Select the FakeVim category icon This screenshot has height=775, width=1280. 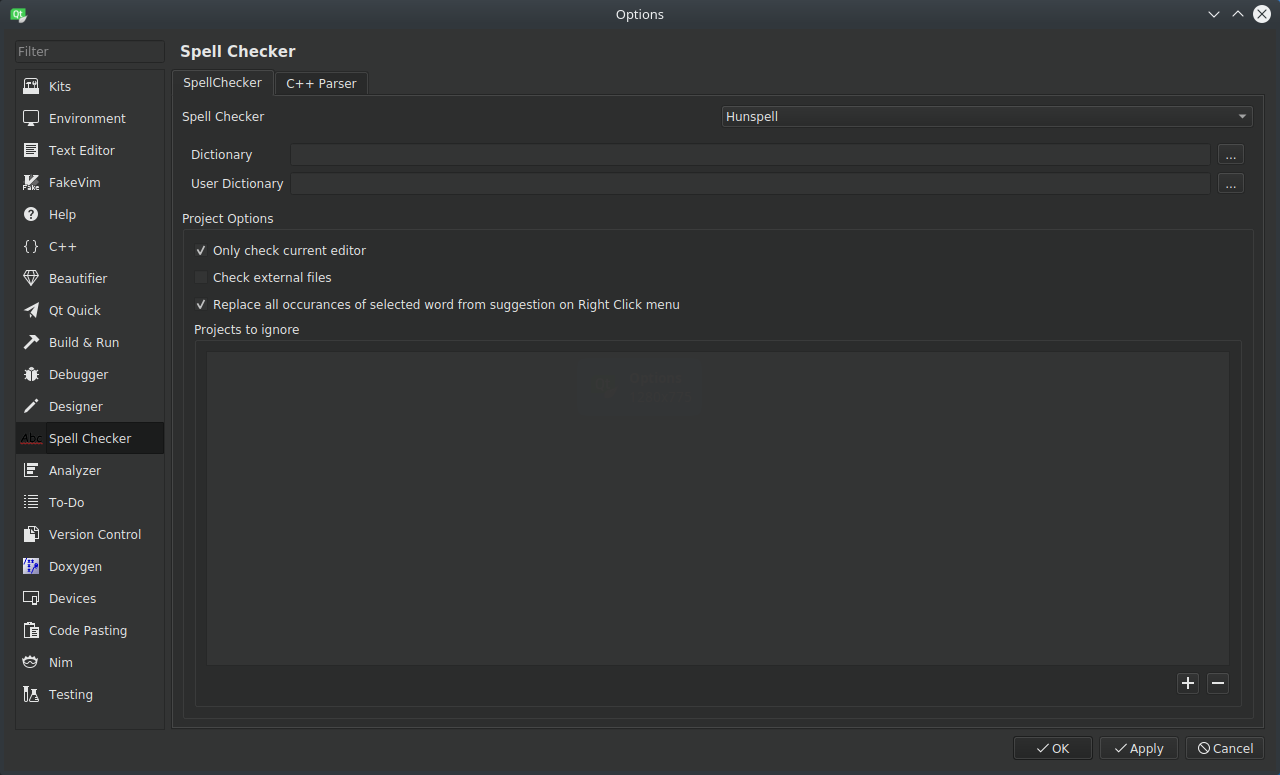tap(31, 183)
